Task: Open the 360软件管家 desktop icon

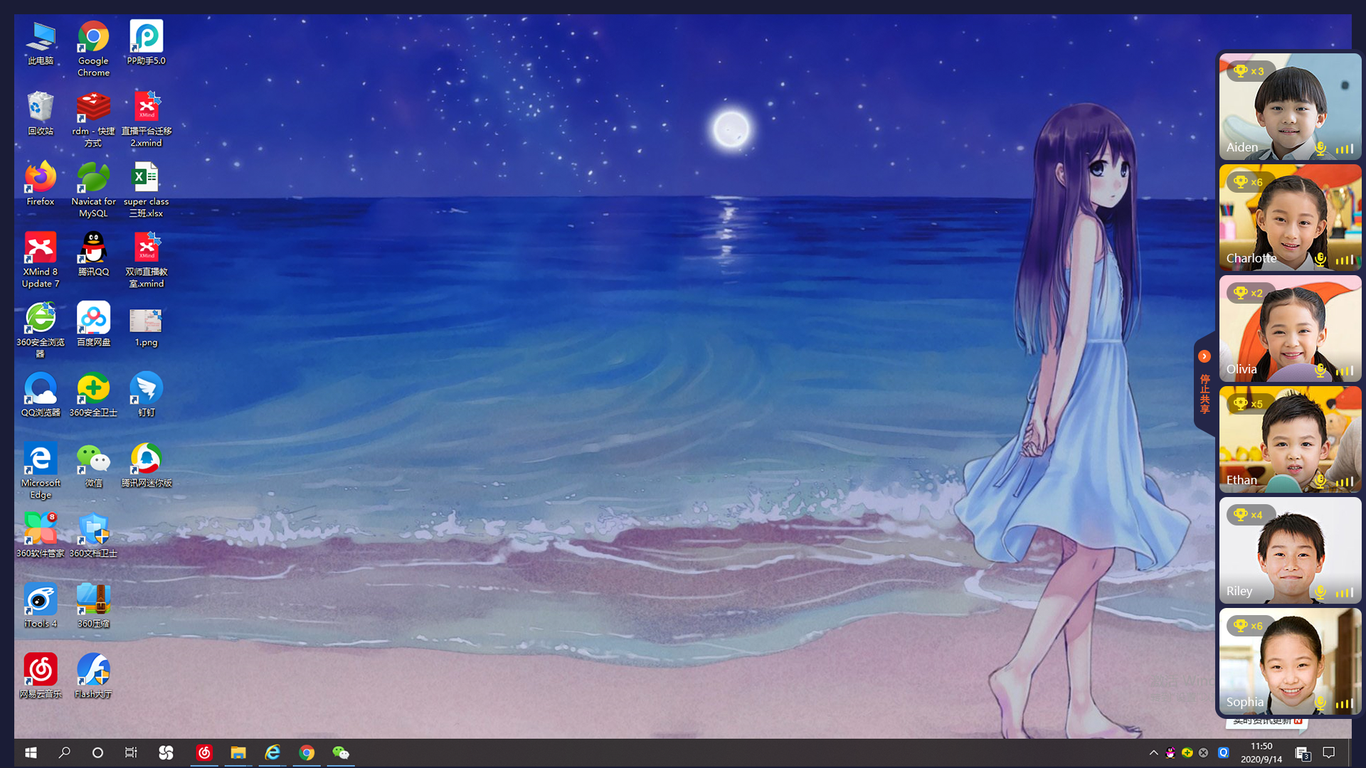Action: [41, 535]
